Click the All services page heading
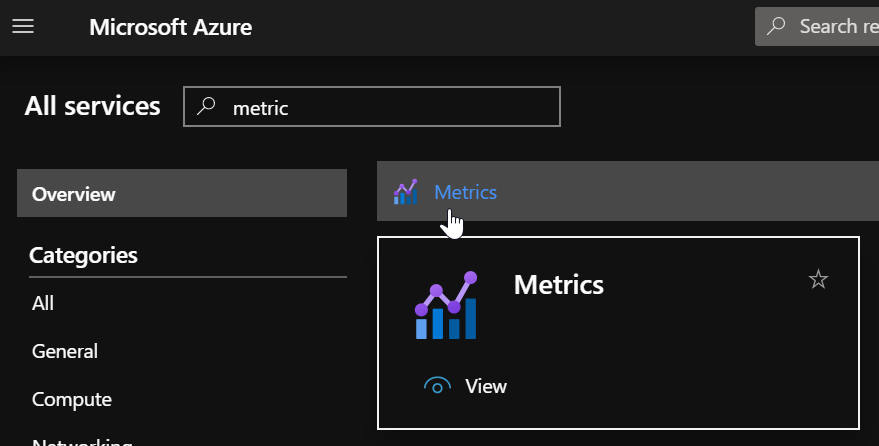Image resolution: width=879 pixels, height=446 pixels. 92,106
